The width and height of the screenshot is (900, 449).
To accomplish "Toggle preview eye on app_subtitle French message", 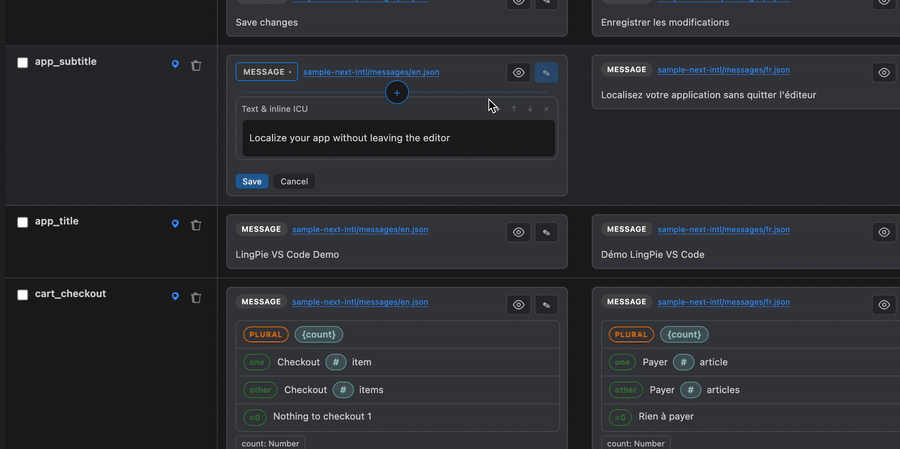I will (x=884, y=72).
